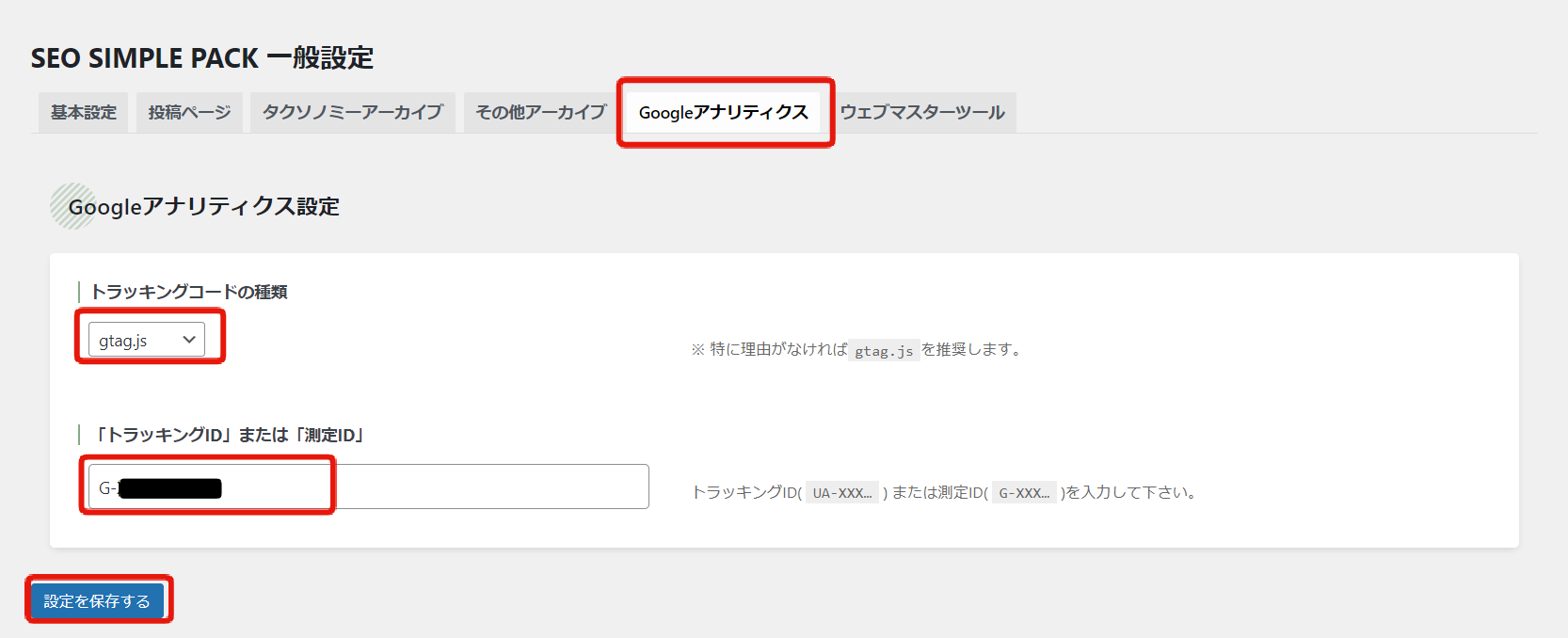Viewport: 1568px width, 638px height.
Task: Focus the tracking ID input starting with G-
Action: click(x=471, y=486)
